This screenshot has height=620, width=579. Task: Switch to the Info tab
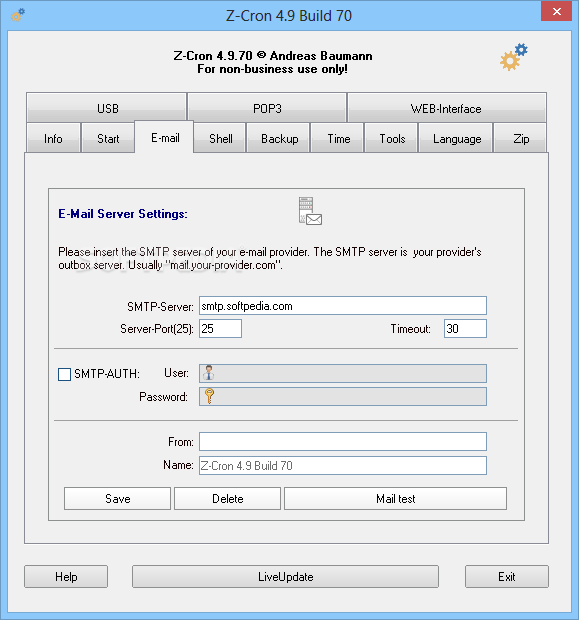pyautogui.click(x=53, y=138)
